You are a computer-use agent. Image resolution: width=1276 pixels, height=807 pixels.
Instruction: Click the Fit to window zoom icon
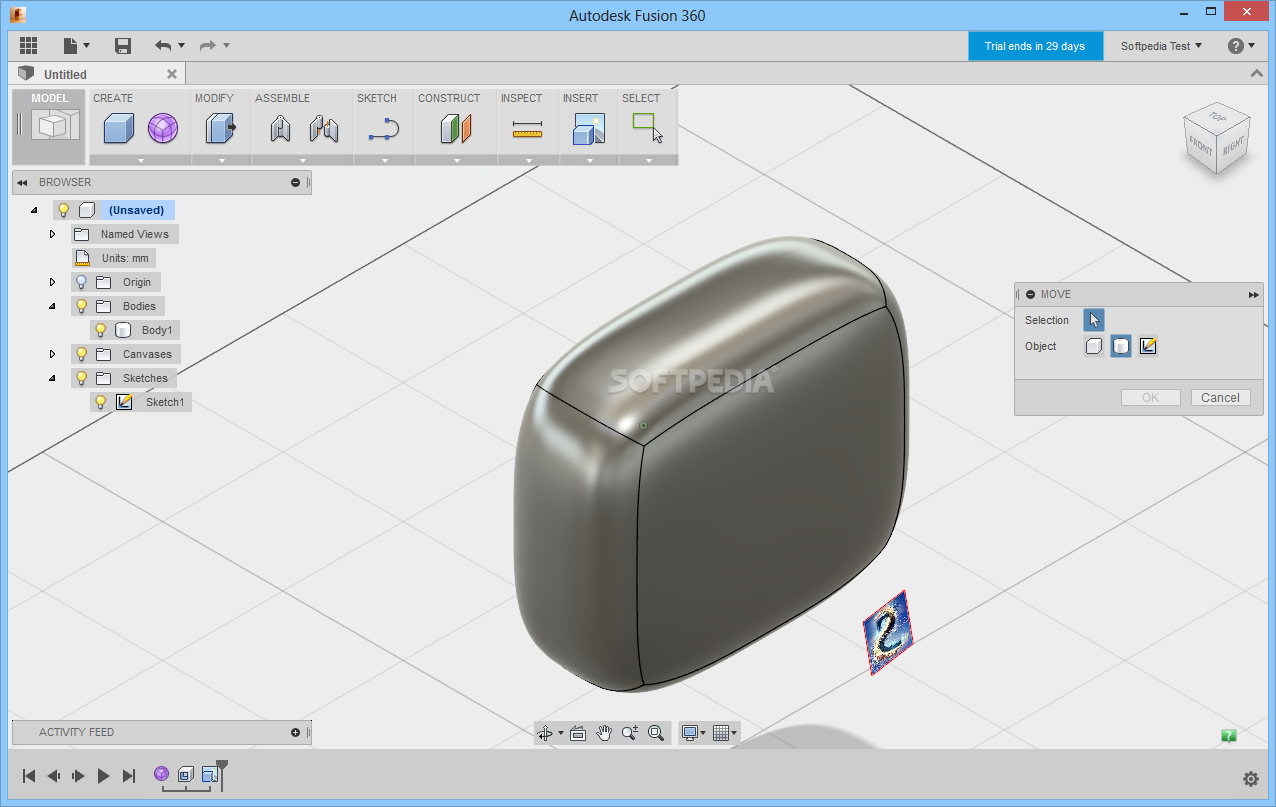656,733
